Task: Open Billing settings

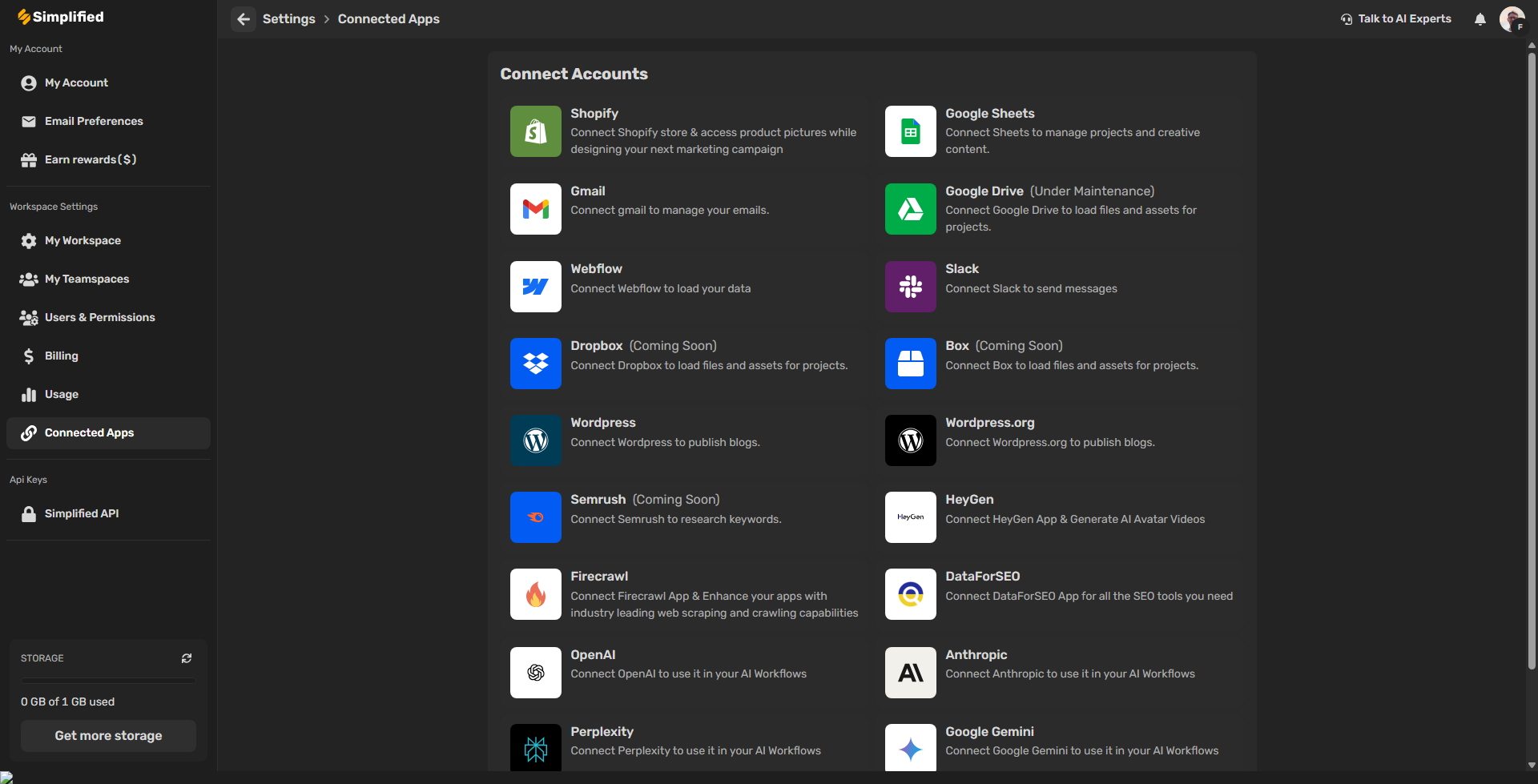Action: click(x=108, y=356)
